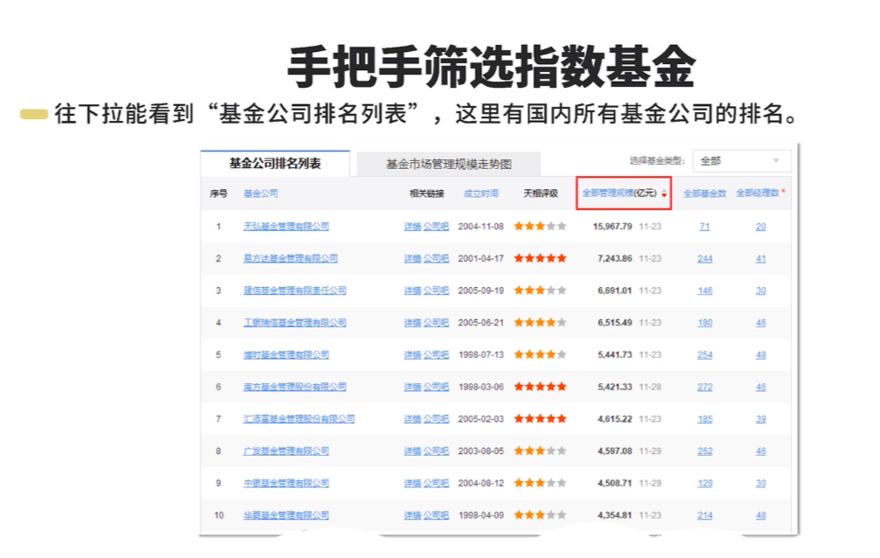
Task: Select the date 2004-11-08 in row 1
Action: pyautogui.click(x=481, y=226)
